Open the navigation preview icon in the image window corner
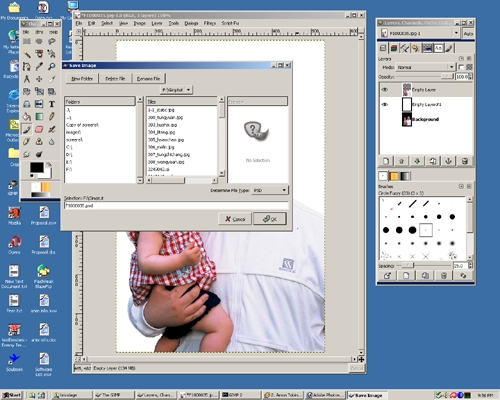 [x=361, y=359]
